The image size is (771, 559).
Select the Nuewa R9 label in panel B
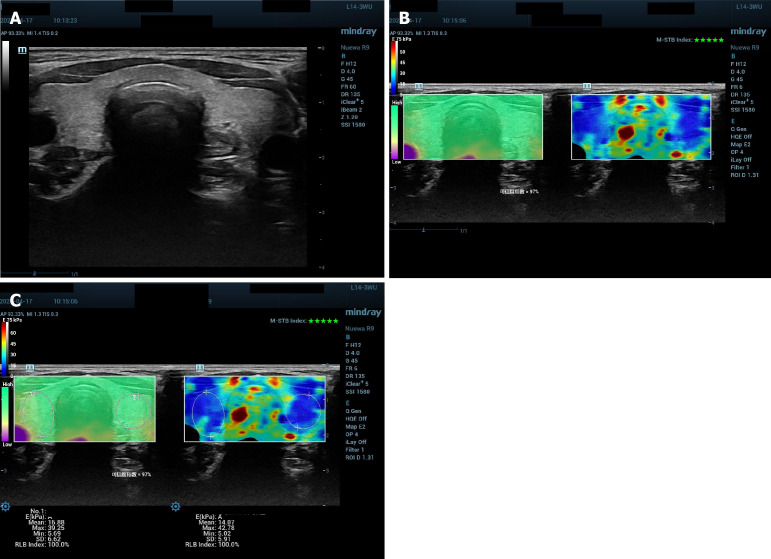(745, 48)
